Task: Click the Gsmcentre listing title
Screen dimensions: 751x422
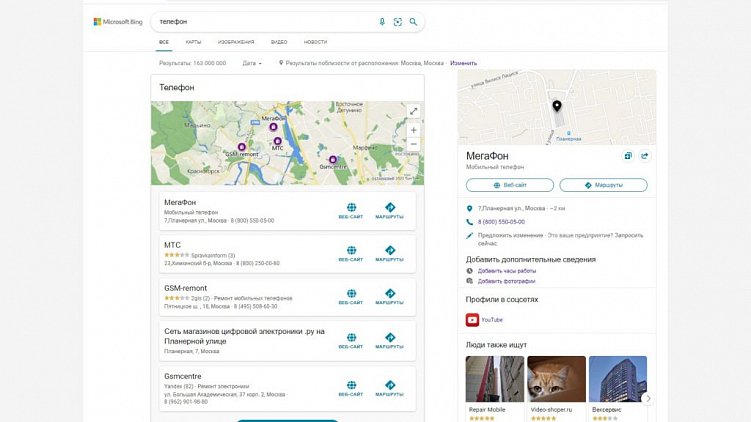Action: (x=182, y=376)
